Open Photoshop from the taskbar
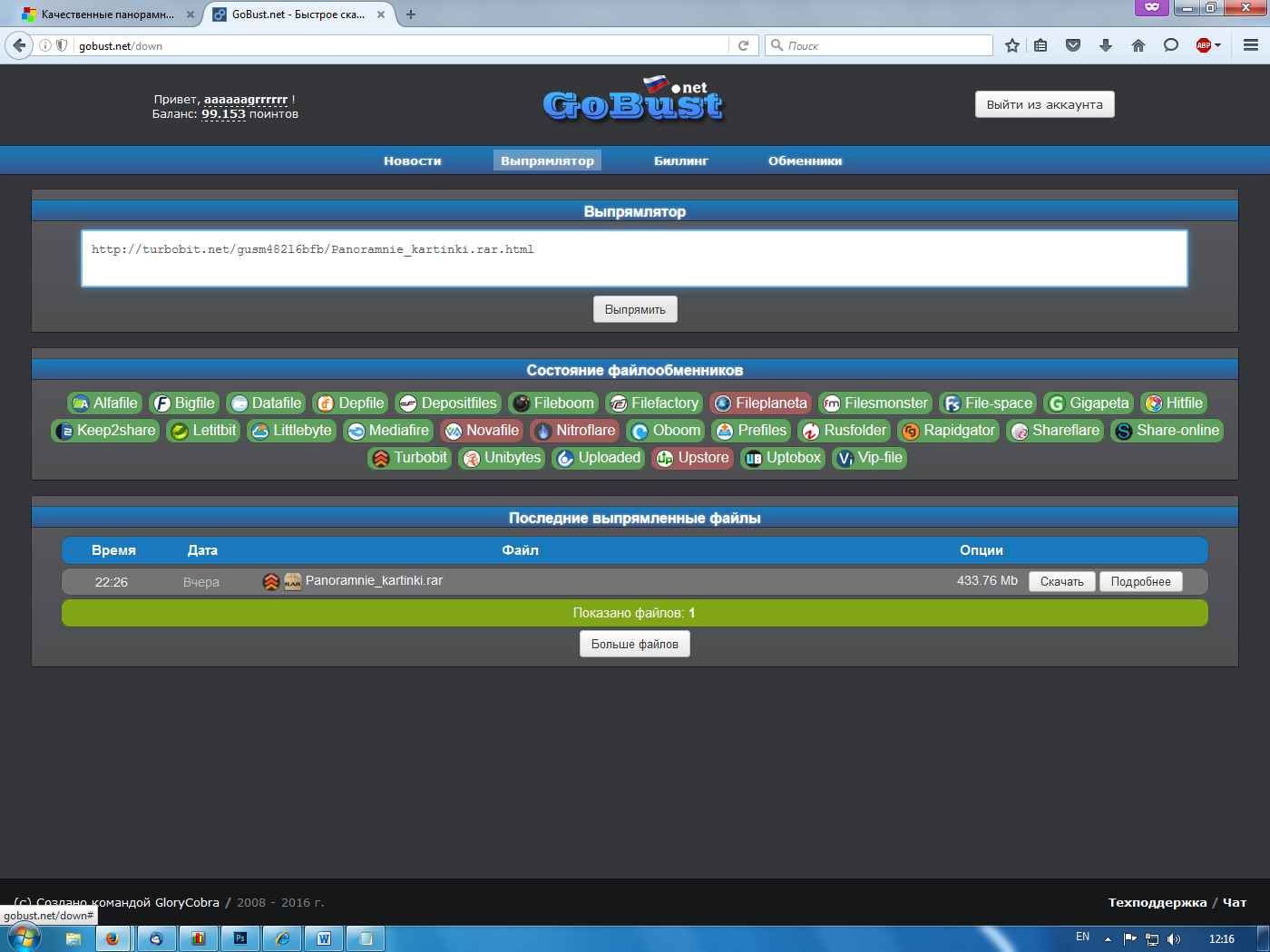Image resolution: width=1270 pixels, height=952 pixels. pyautogui.click(x=240, y=938)
